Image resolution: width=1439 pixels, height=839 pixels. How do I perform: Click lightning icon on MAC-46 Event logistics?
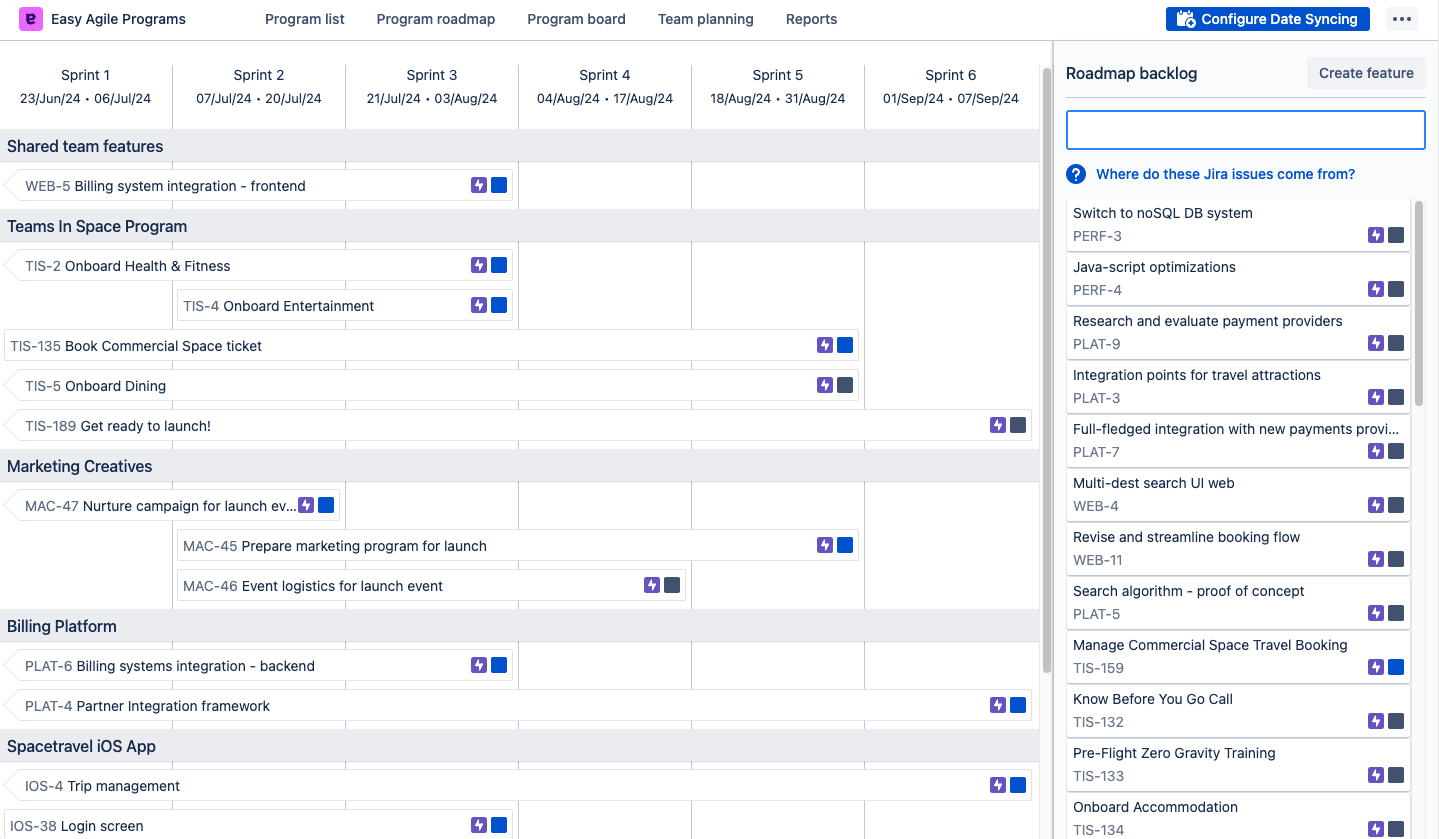coord(652,585)
